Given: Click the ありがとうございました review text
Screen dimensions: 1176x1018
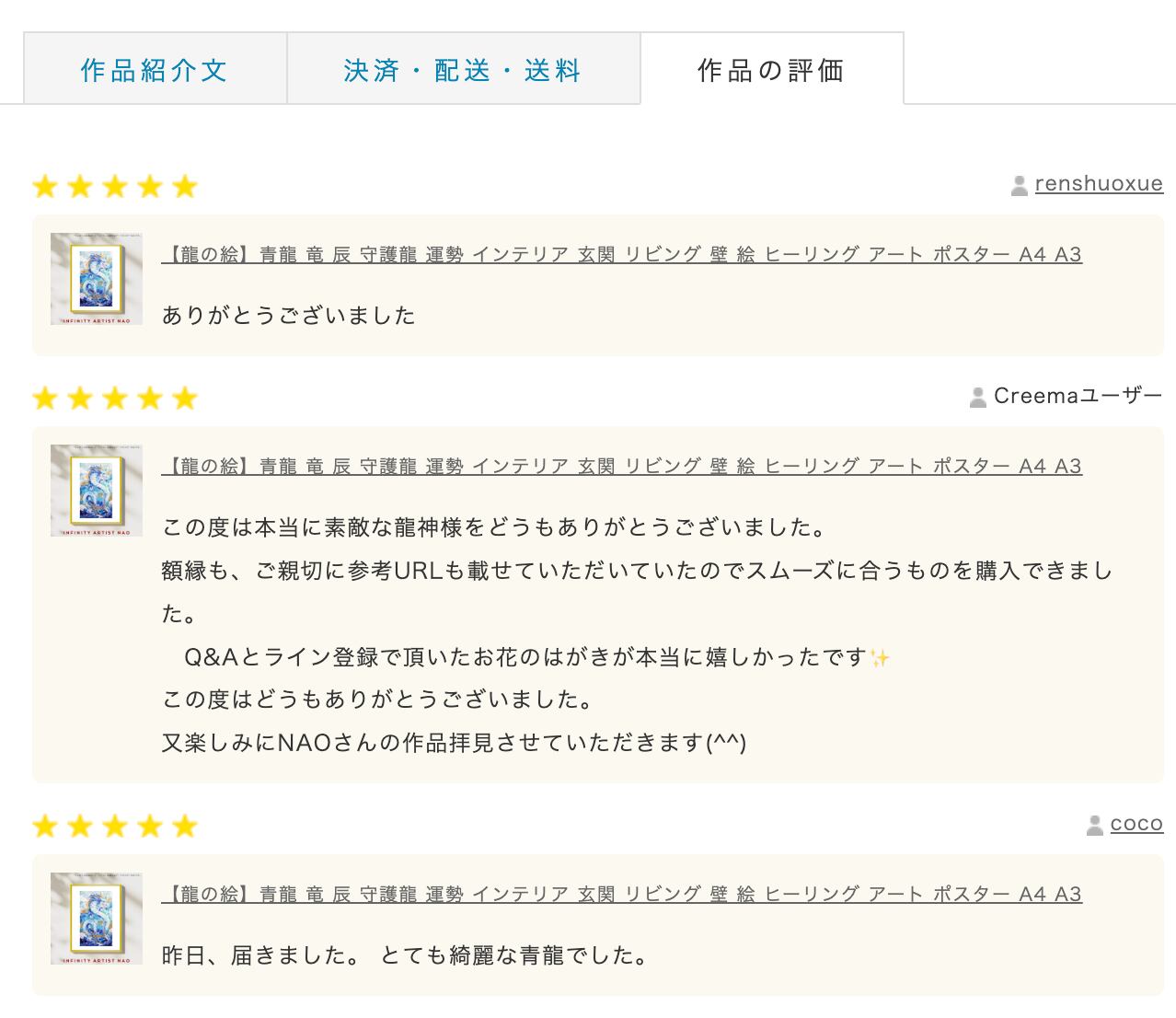Looking at the screenshot, I should click(x=289, y=316).
